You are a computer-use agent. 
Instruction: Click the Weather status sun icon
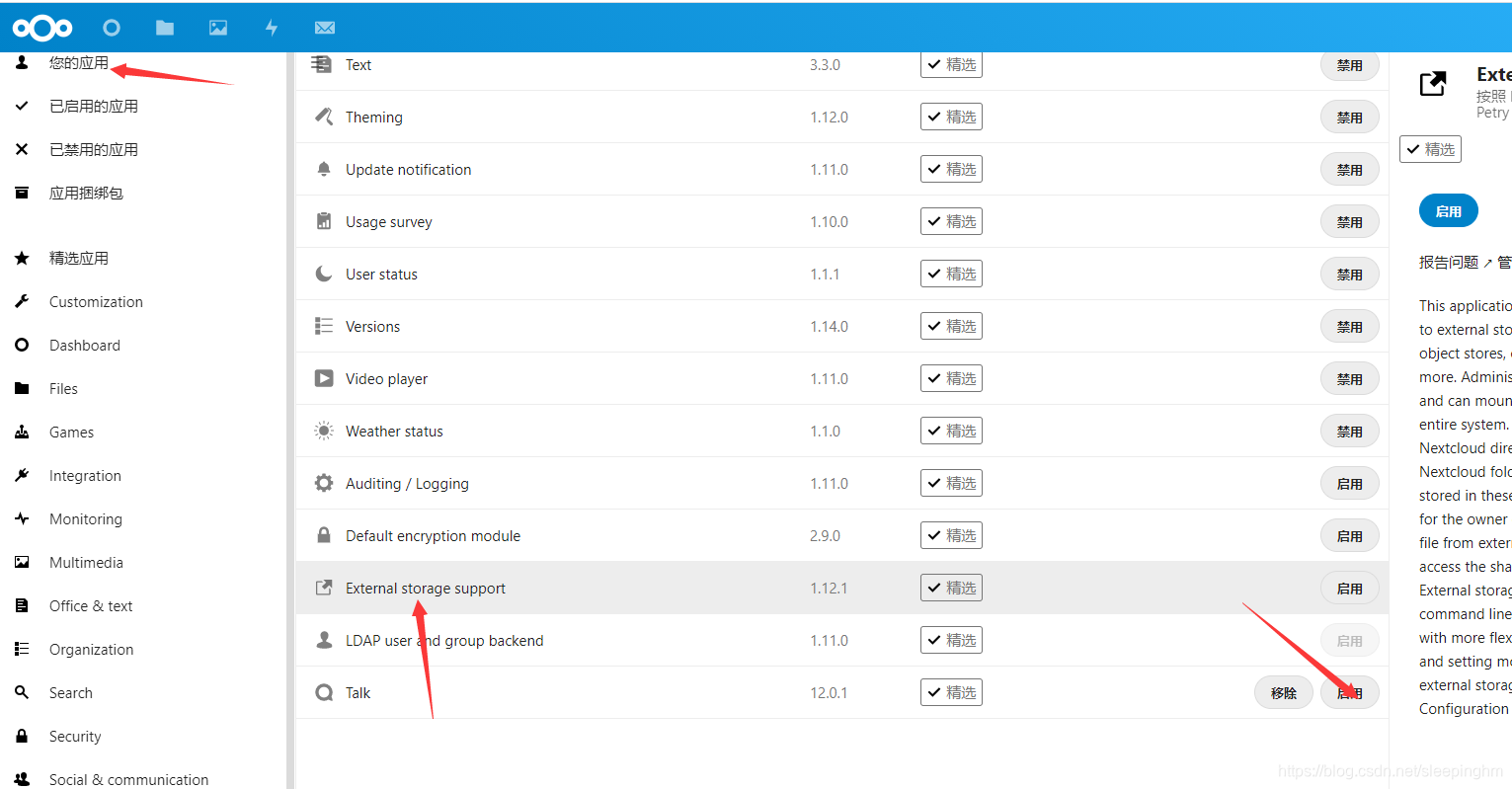324,431
